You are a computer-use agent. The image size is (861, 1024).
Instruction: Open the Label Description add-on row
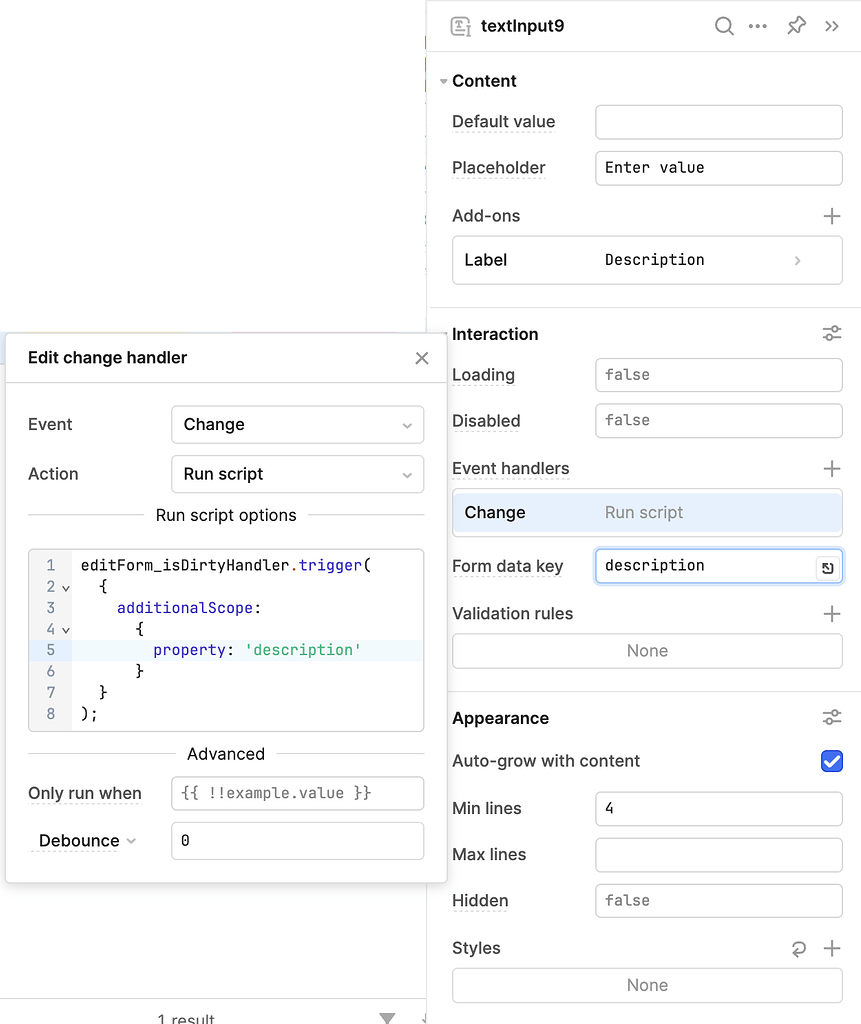coord(647,260)
